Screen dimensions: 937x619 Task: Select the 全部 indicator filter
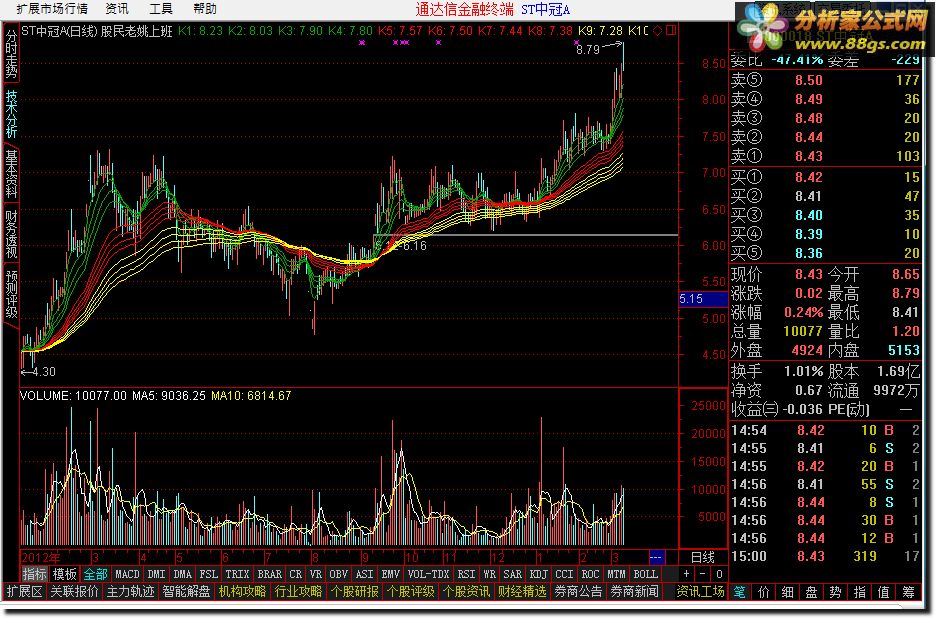(95, 574)
